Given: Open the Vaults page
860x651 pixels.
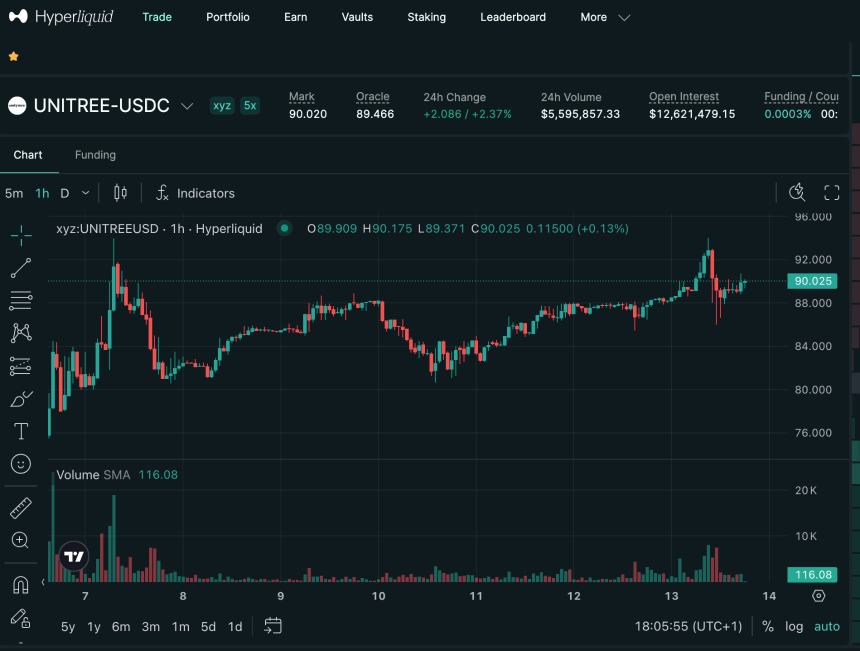Looking at the screenshot, I should 357,17.
